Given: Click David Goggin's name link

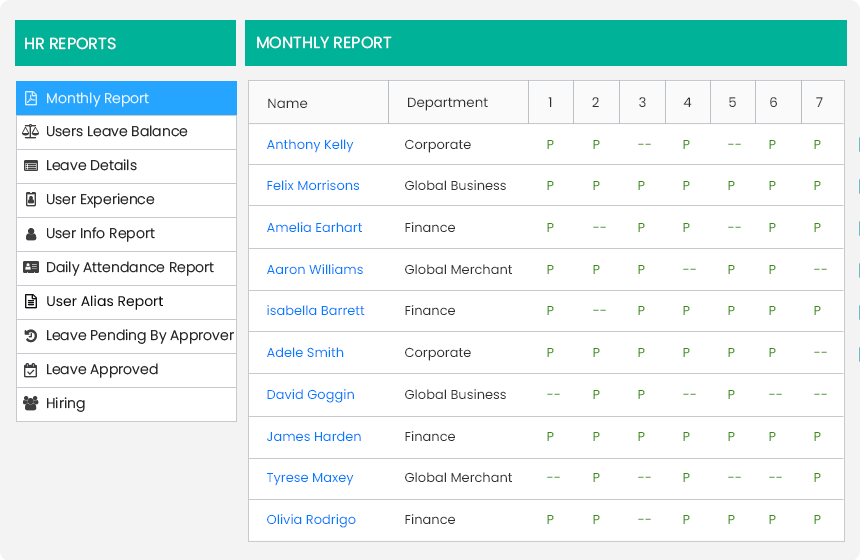Looking at the screenshot, I should (310, 395).
